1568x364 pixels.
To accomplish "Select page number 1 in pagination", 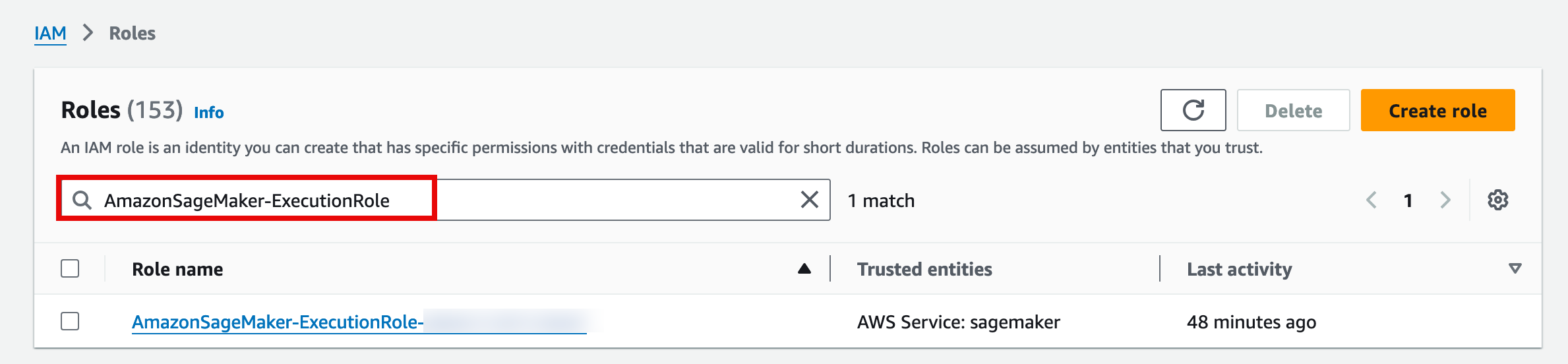I will point(1408,200).
